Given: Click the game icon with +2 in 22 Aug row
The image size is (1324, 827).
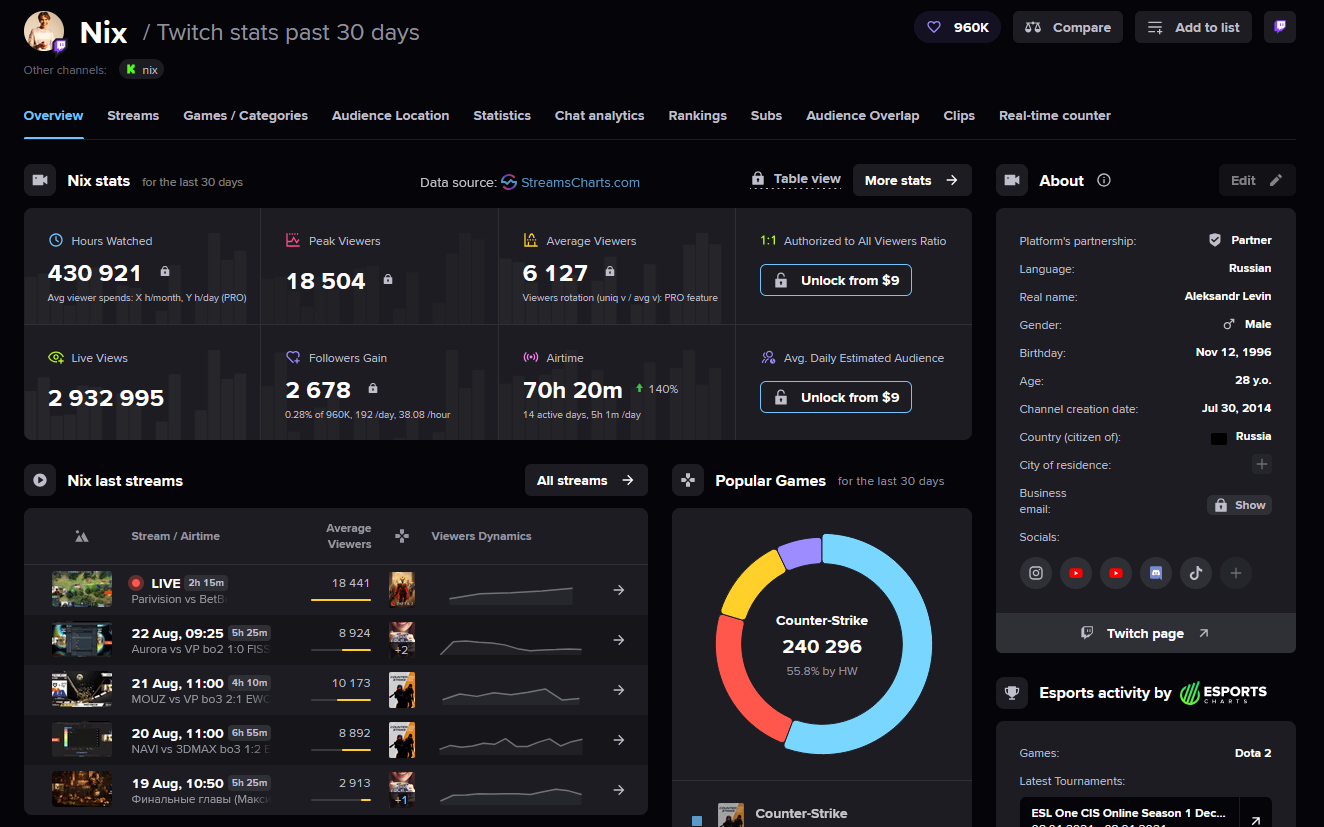Looking at the screenshot, I should (x=402, y=640).
